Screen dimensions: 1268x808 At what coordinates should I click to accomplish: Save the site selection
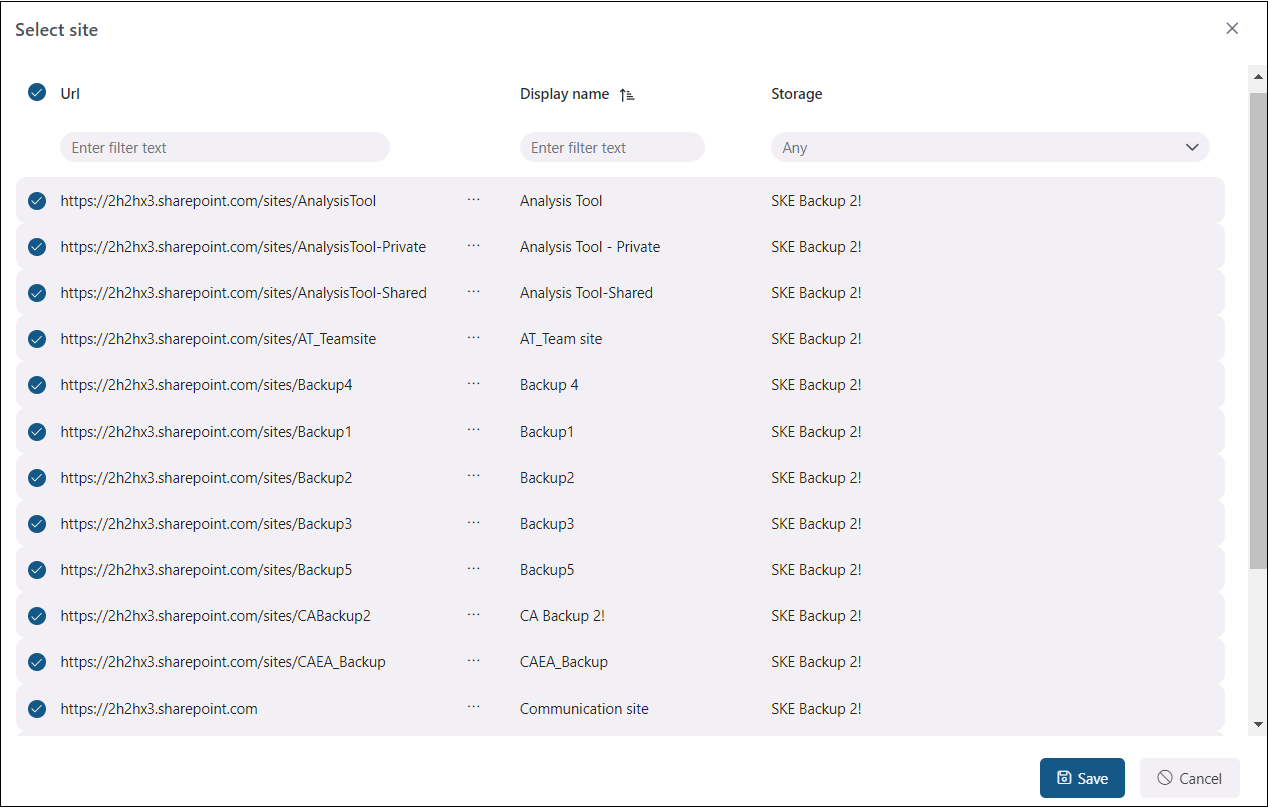coord(1082,778)
